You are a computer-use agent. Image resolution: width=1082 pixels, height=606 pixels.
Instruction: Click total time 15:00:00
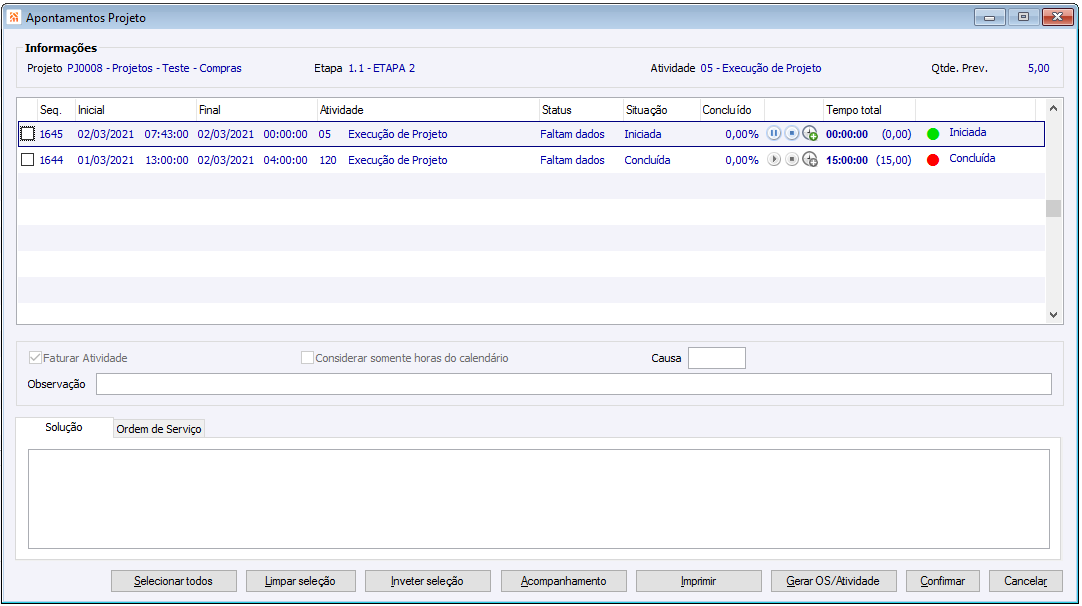coord(847,160)
